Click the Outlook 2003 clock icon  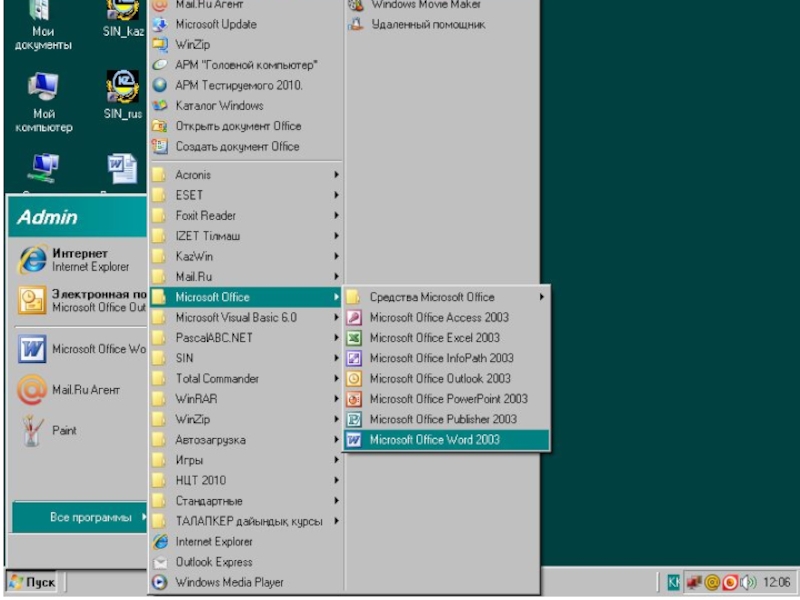354,379
